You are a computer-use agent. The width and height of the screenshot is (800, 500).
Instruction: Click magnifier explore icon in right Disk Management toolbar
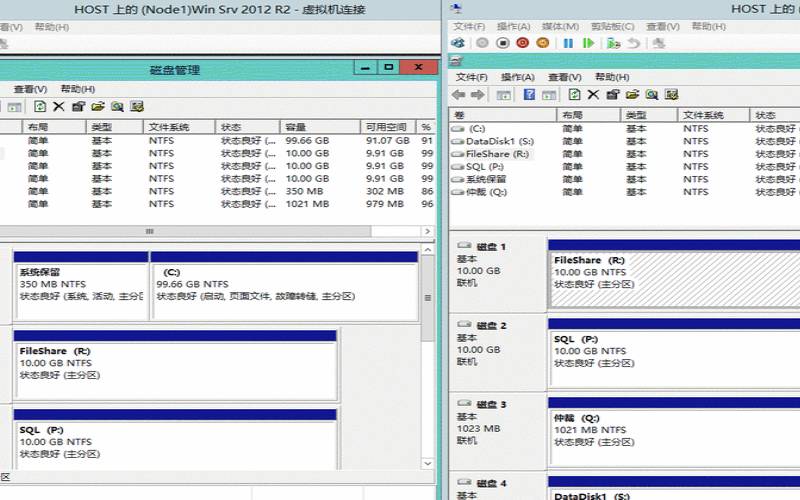coord(652,94)
